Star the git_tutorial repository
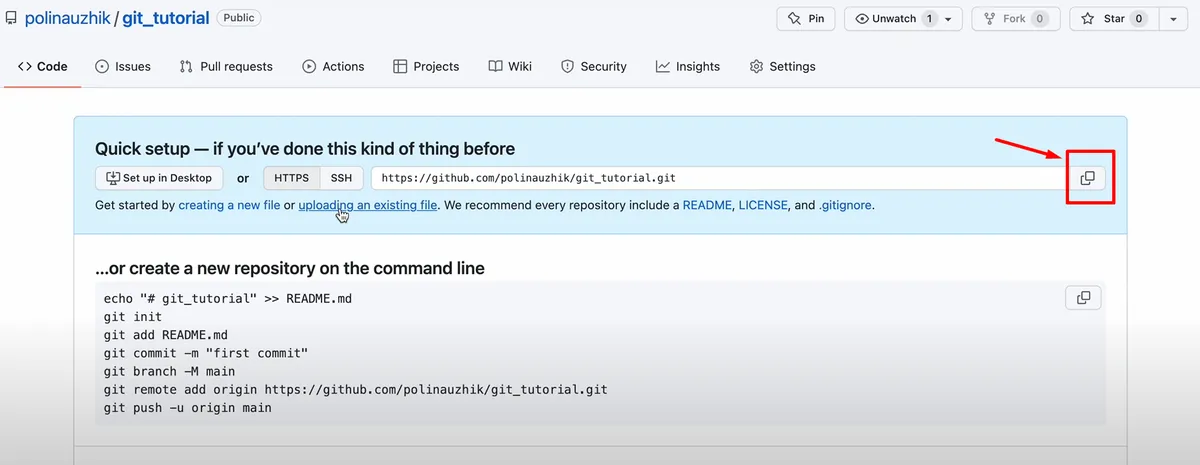The width and height of the screenshot is (1200, 465). [x=1114, y=18]
